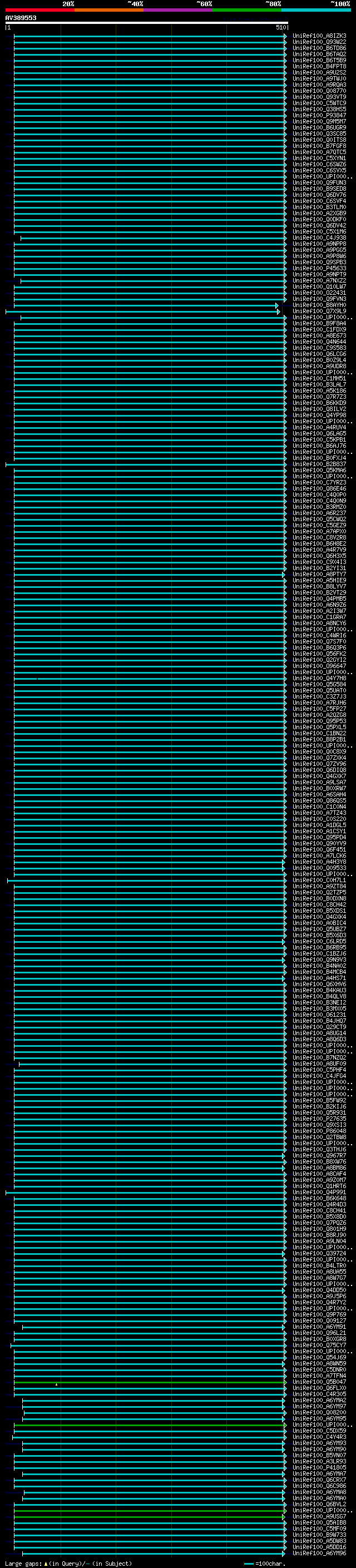The width and height of the screenshot is (356, 1568).
Task: Select the UniRef100_Q9FUN3 label
Action: tap(319, 183)
